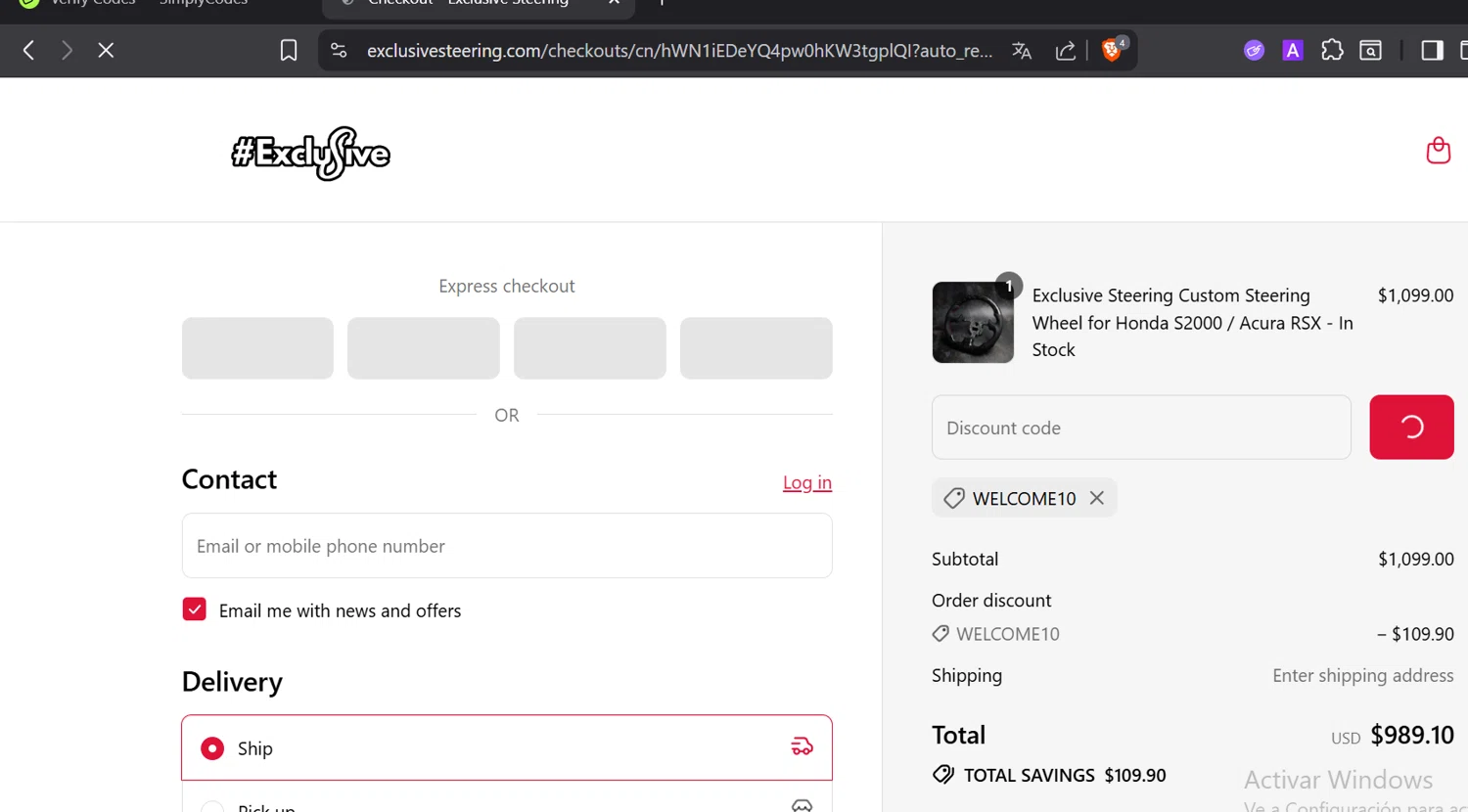
Task: Focus the Email or mobile phone number field
Action: pos(507,546)
